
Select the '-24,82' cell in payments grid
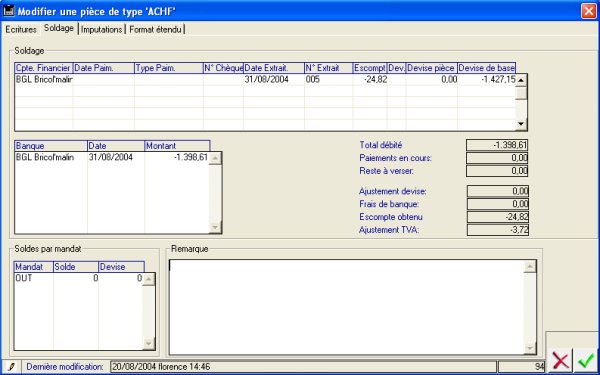(x=370, y=80)
